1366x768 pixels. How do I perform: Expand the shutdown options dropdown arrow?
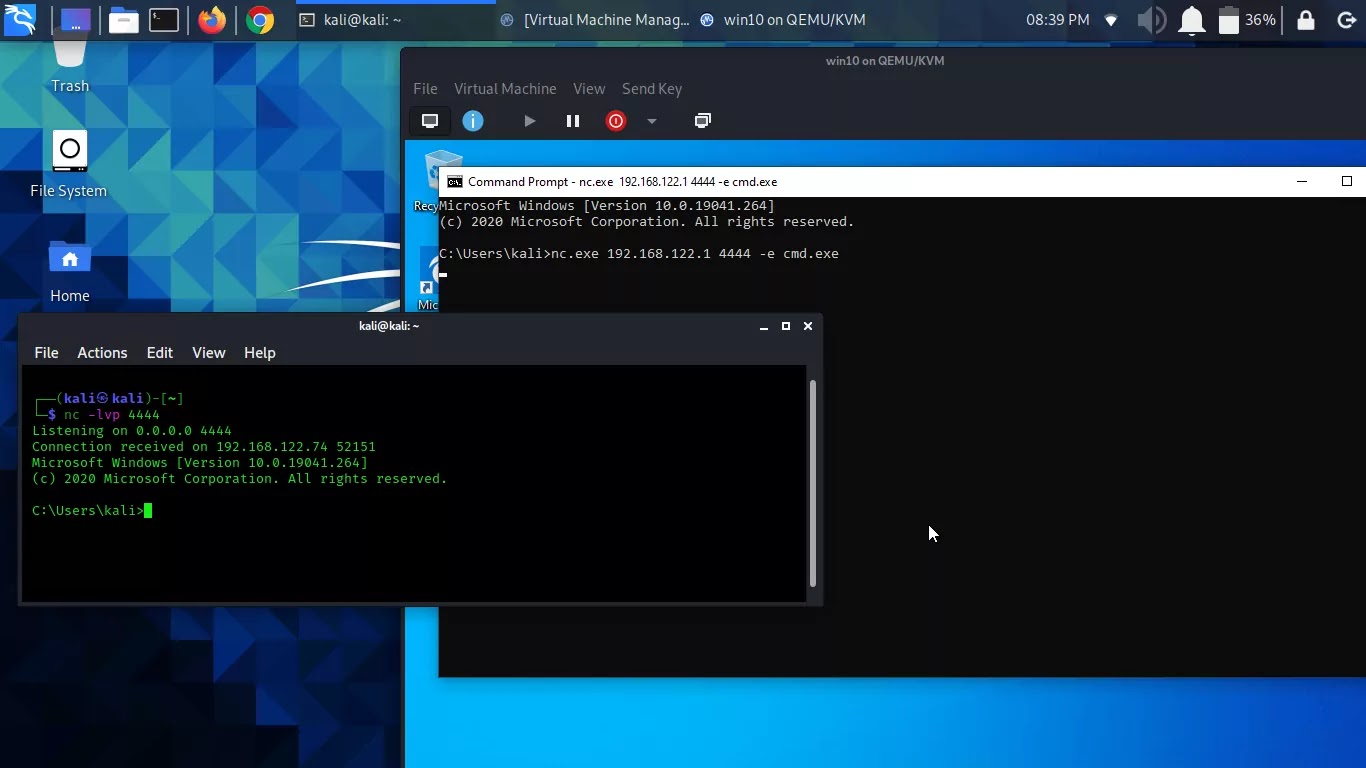pyautogui.click(x=652, y=121)
